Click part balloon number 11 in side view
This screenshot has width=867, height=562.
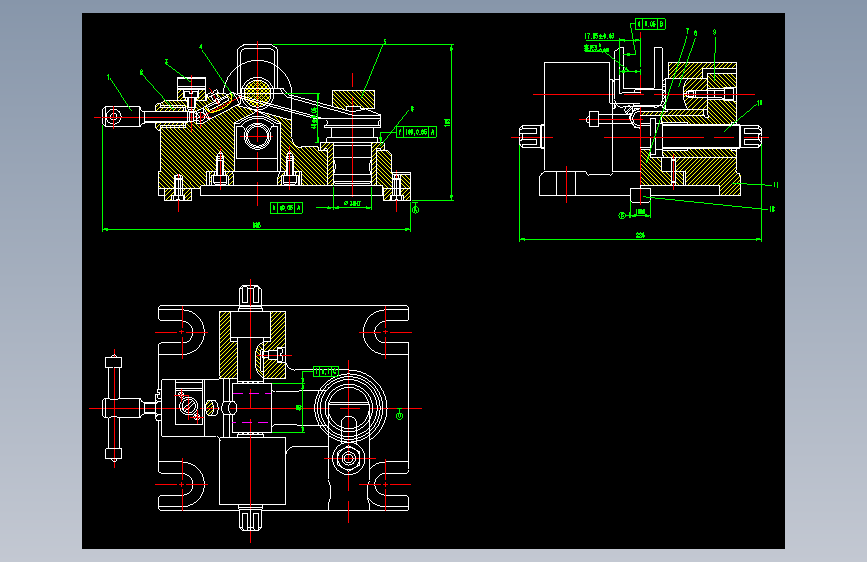click(776, 185)
